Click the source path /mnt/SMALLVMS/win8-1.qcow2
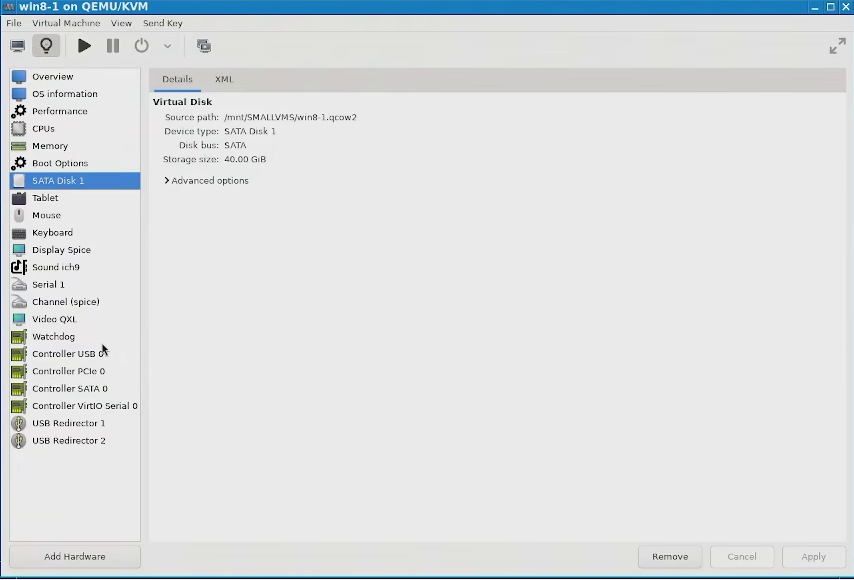 290,117
